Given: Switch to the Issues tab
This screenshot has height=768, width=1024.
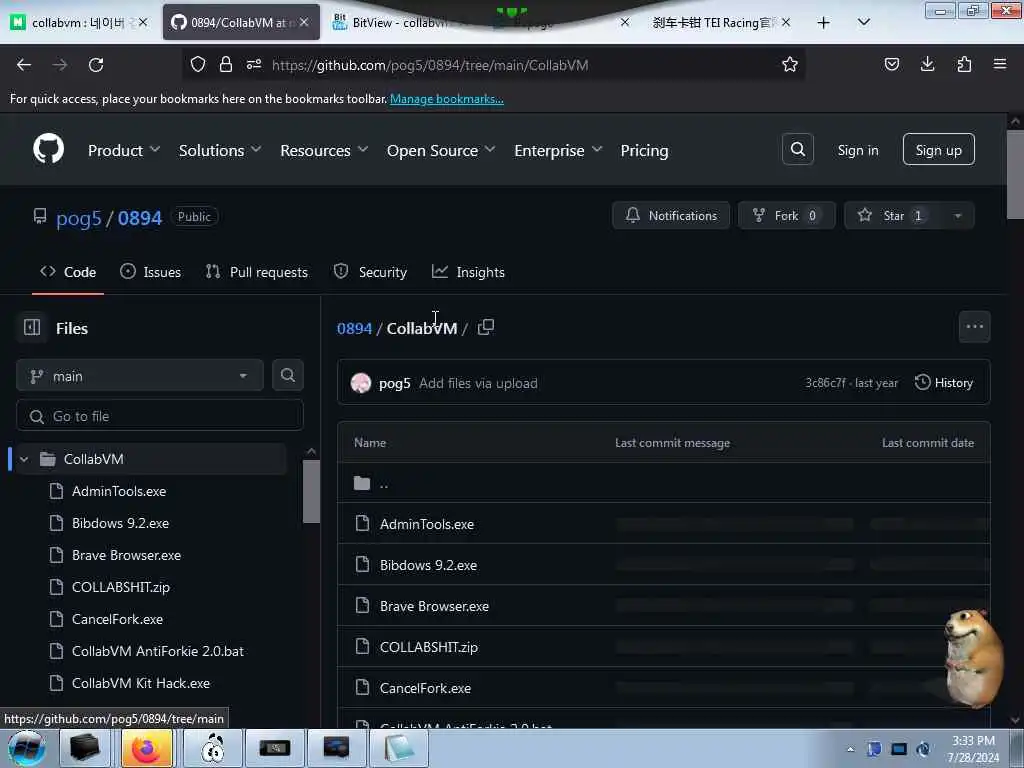Looking at the screenshot, I should tap(151, 272).
